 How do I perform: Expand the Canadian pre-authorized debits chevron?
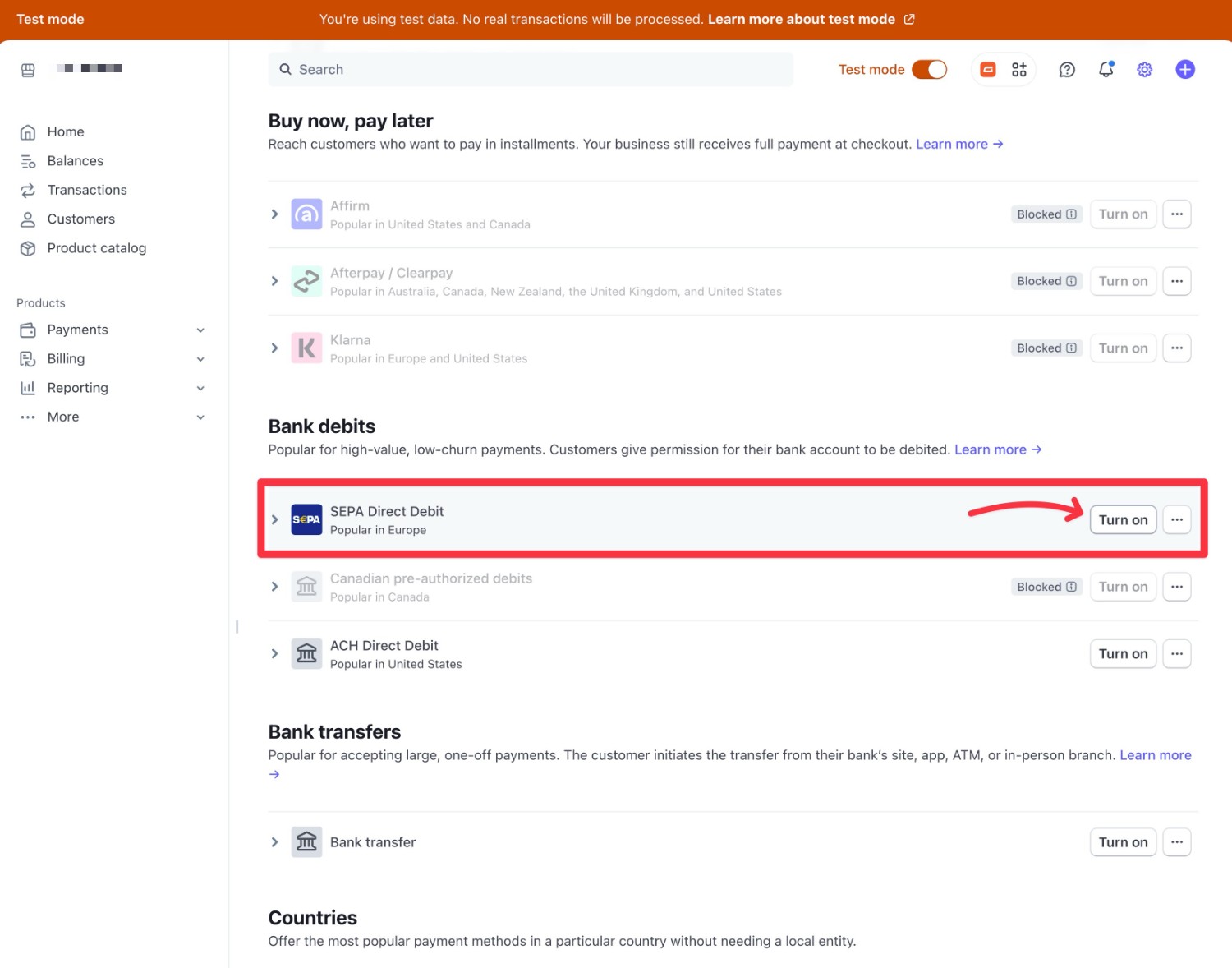[x=274, y=587]
